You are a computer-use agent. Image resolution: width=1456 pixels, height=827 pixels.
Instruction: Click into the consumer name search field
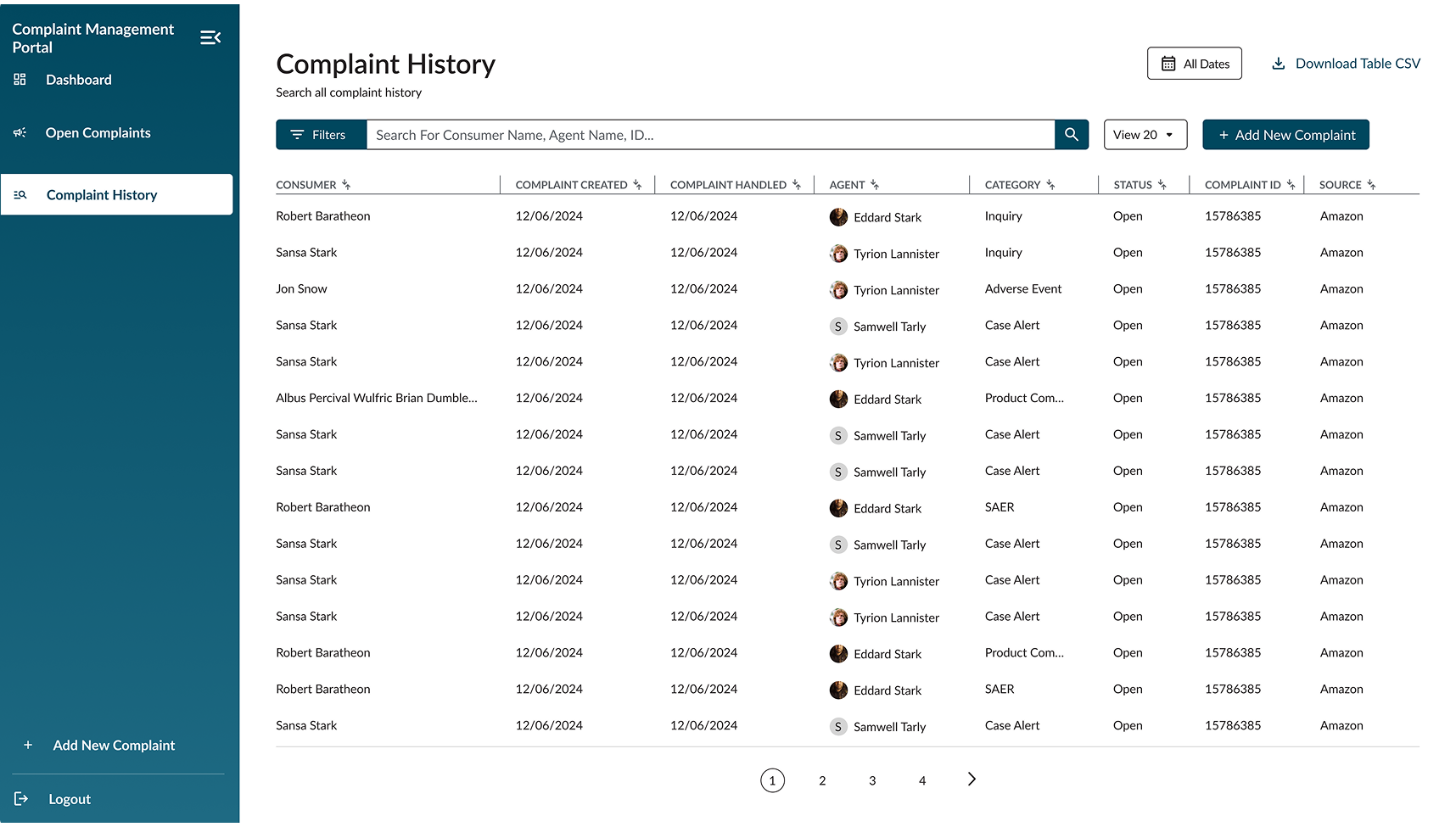pyautogui.click(x=709, y=135)
